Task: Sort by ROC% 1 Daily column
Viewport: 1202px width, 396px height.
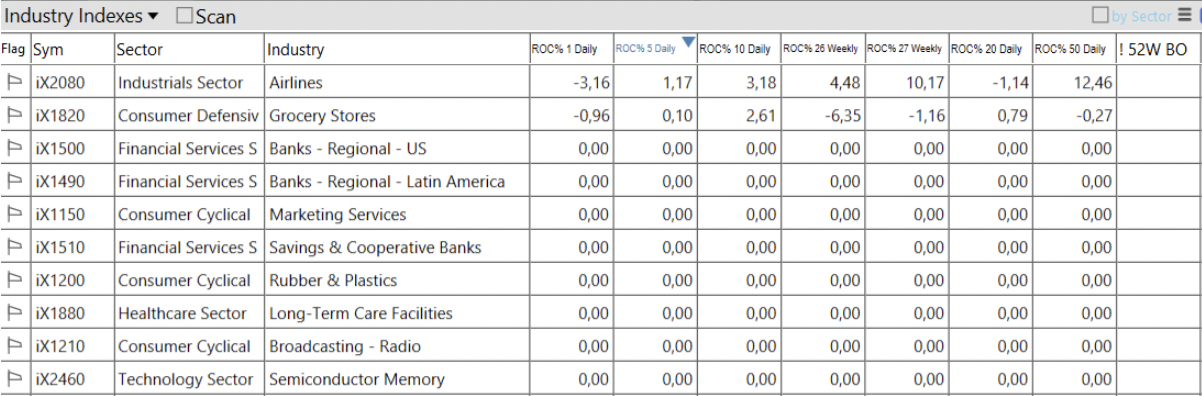Action: click(x=569, y=49)
